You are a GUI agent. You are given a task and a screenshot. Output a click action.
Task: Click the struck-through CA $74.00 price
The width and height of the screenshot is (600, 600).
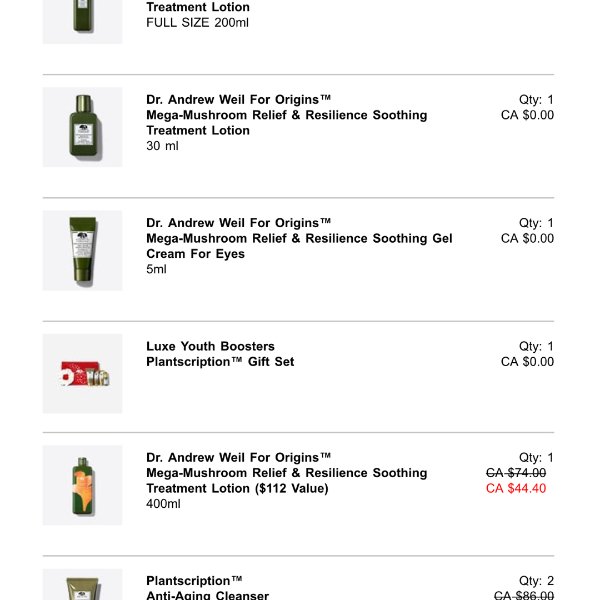click(x=516, y=473)
